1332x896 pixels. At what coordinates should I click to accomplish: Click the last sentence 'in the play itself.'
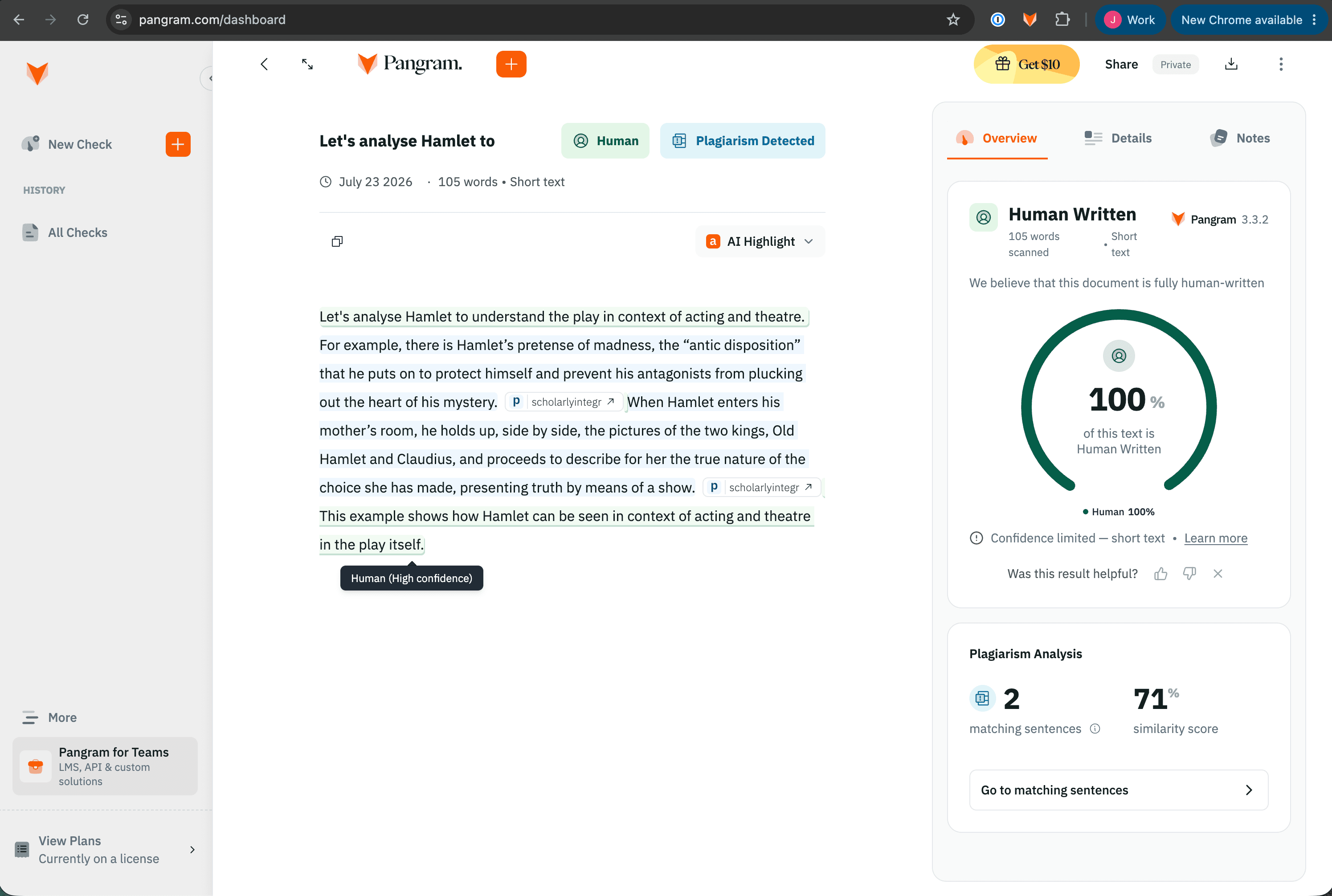(x=372, y=545)
